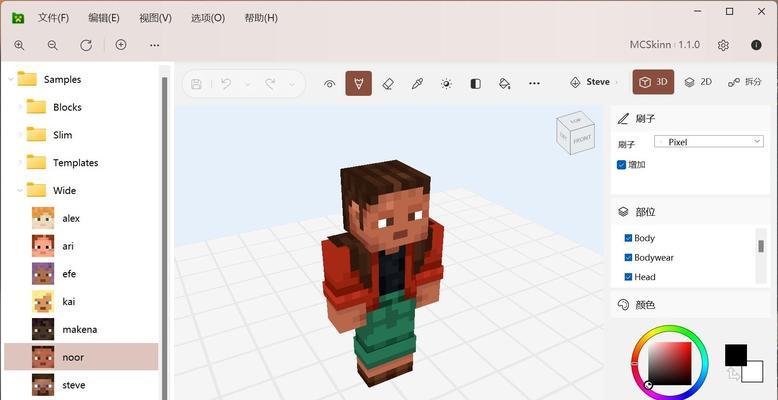The height and width of the screenshot is (400, 778).
Task: Click the view orientation cube
Action: [576, 133]
